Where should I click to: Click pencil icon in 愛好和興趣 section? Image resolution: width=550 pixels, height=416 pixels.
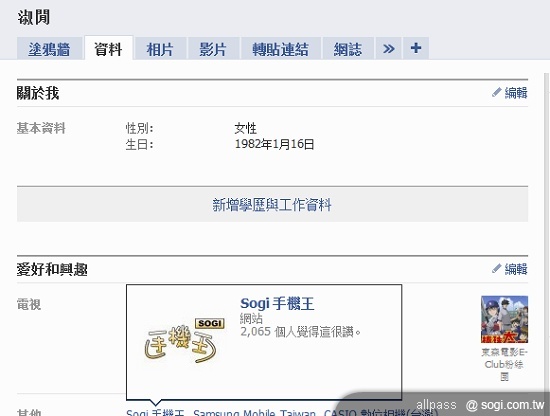point(496,269)
